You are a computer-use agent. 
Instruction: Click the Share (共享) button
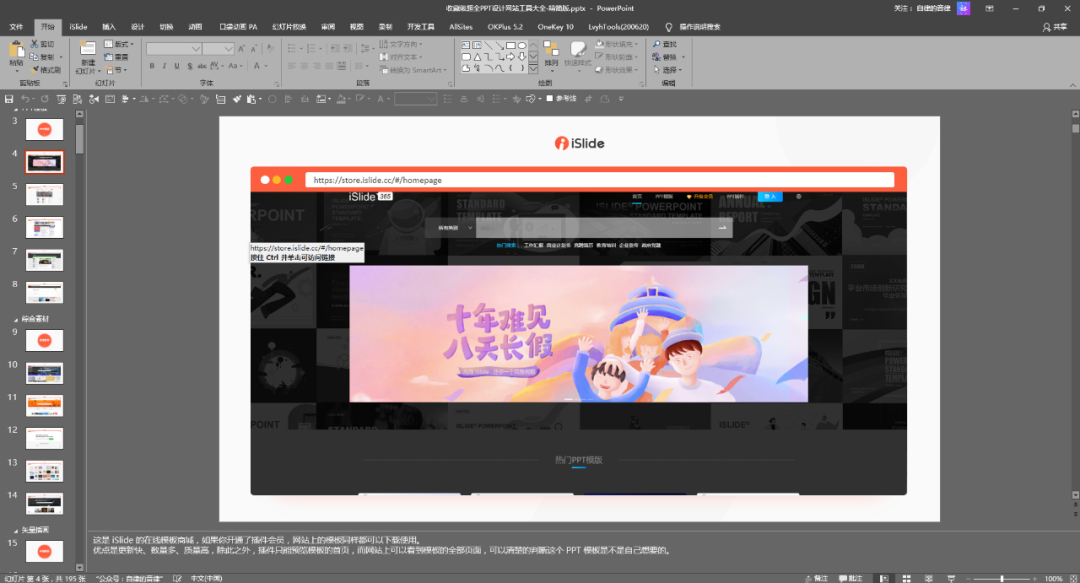point(1055,27)
